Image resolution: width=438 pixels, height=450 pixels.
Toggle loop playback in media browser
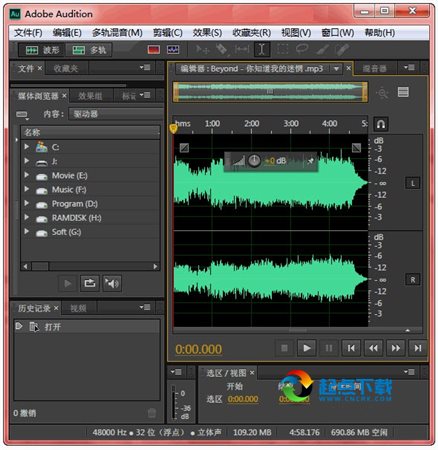click(89, 283)
